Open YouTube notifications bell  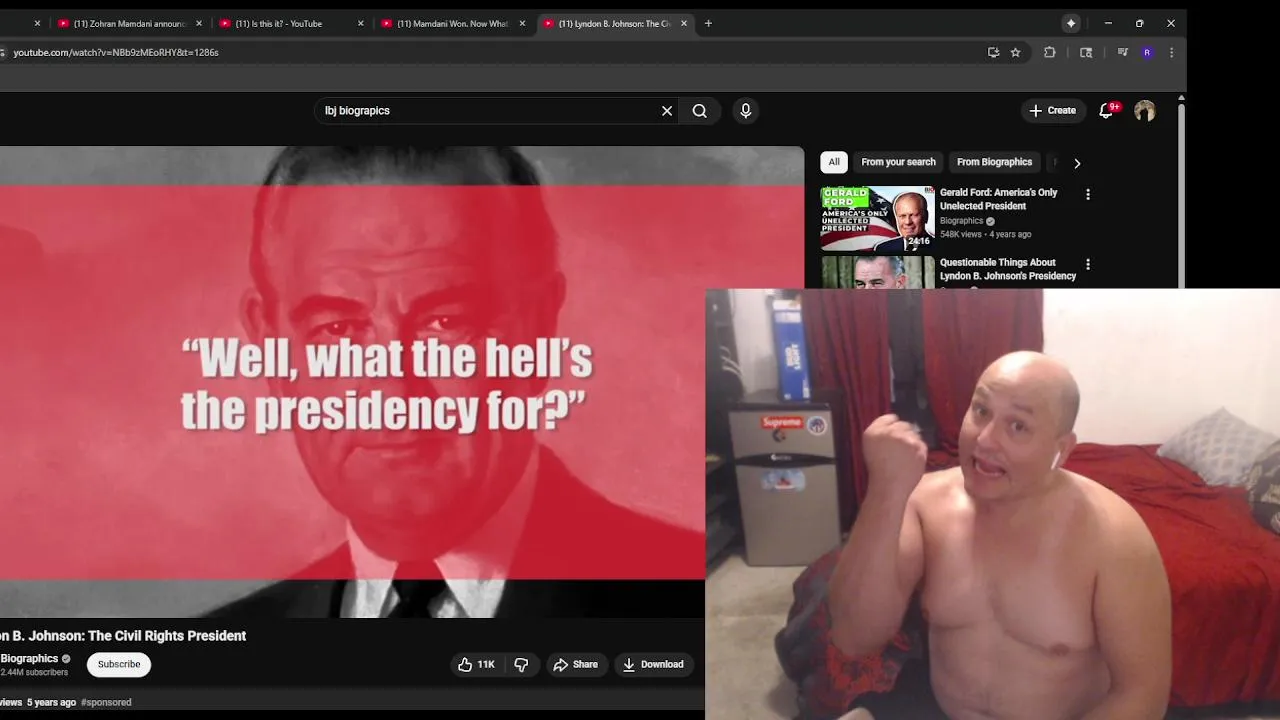1106,111
